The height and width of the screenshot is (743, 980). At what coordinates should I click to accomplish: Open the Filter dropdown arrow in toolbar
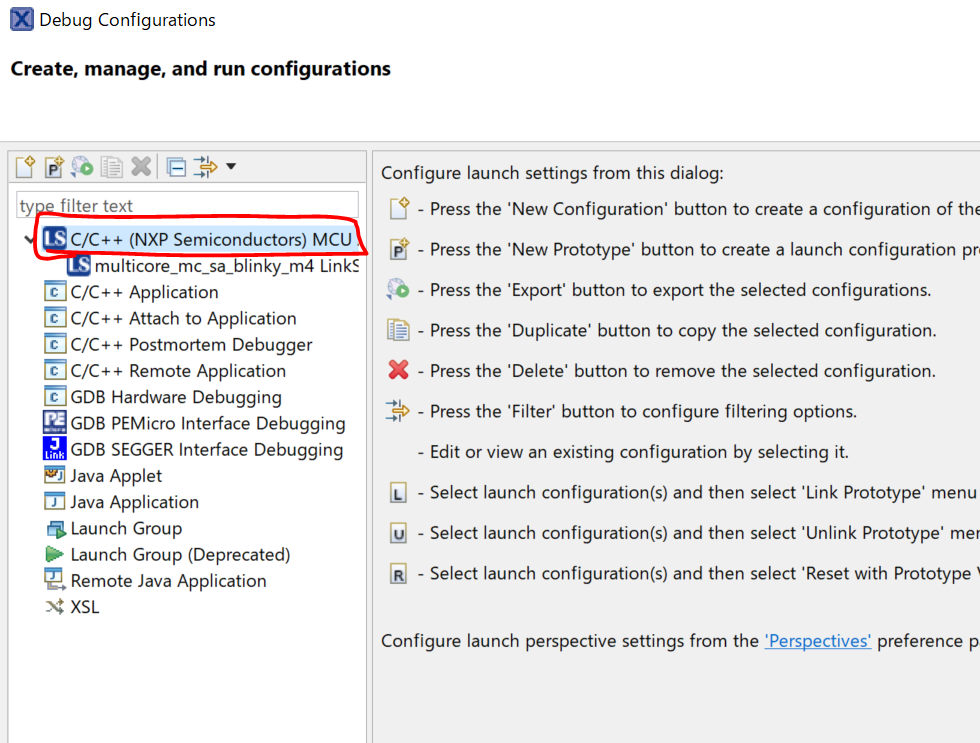tap(231, 166)
